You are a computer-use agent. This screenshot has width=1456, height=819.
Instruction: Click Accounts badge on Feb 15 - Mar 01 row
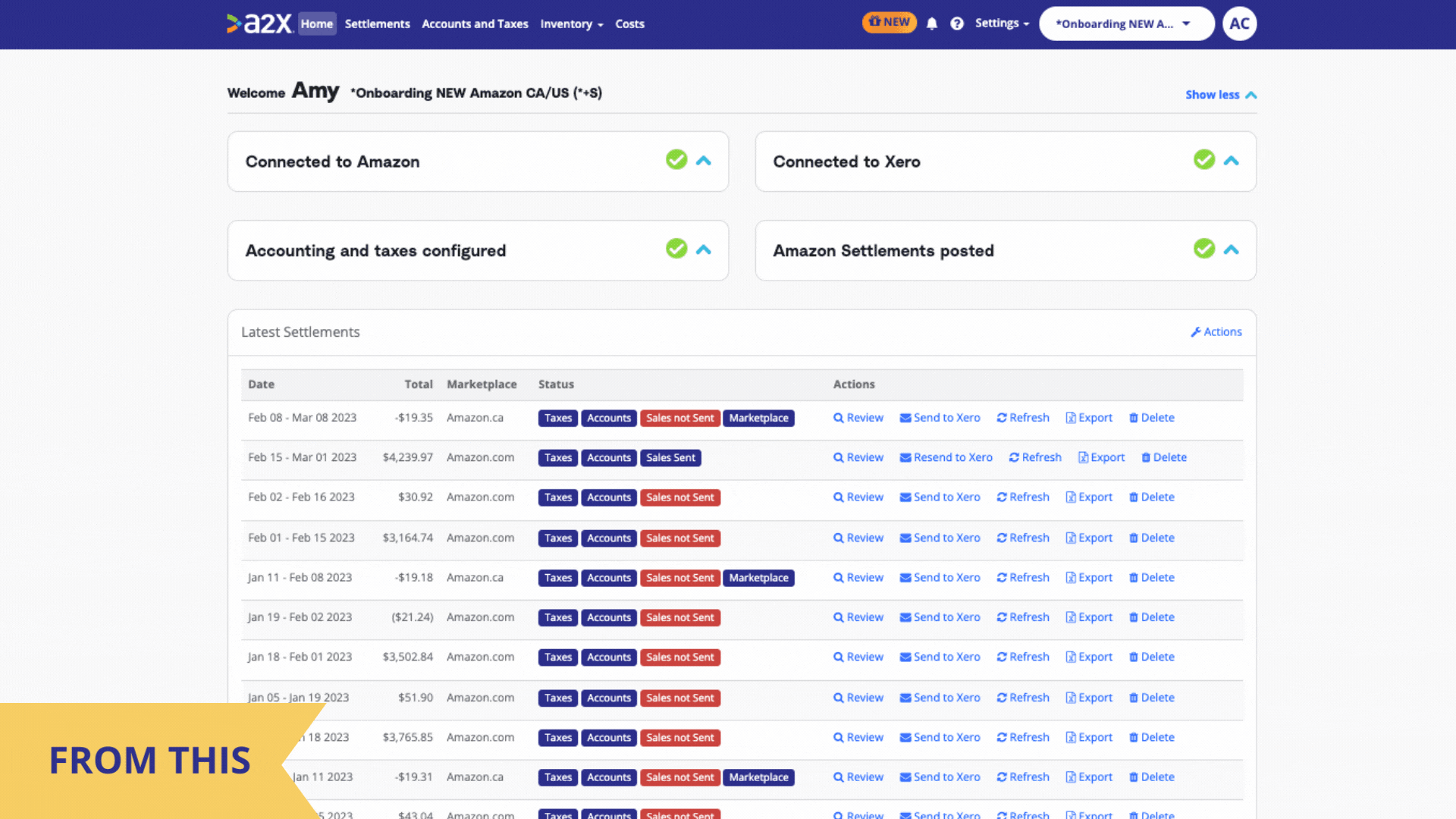(609, 458)
